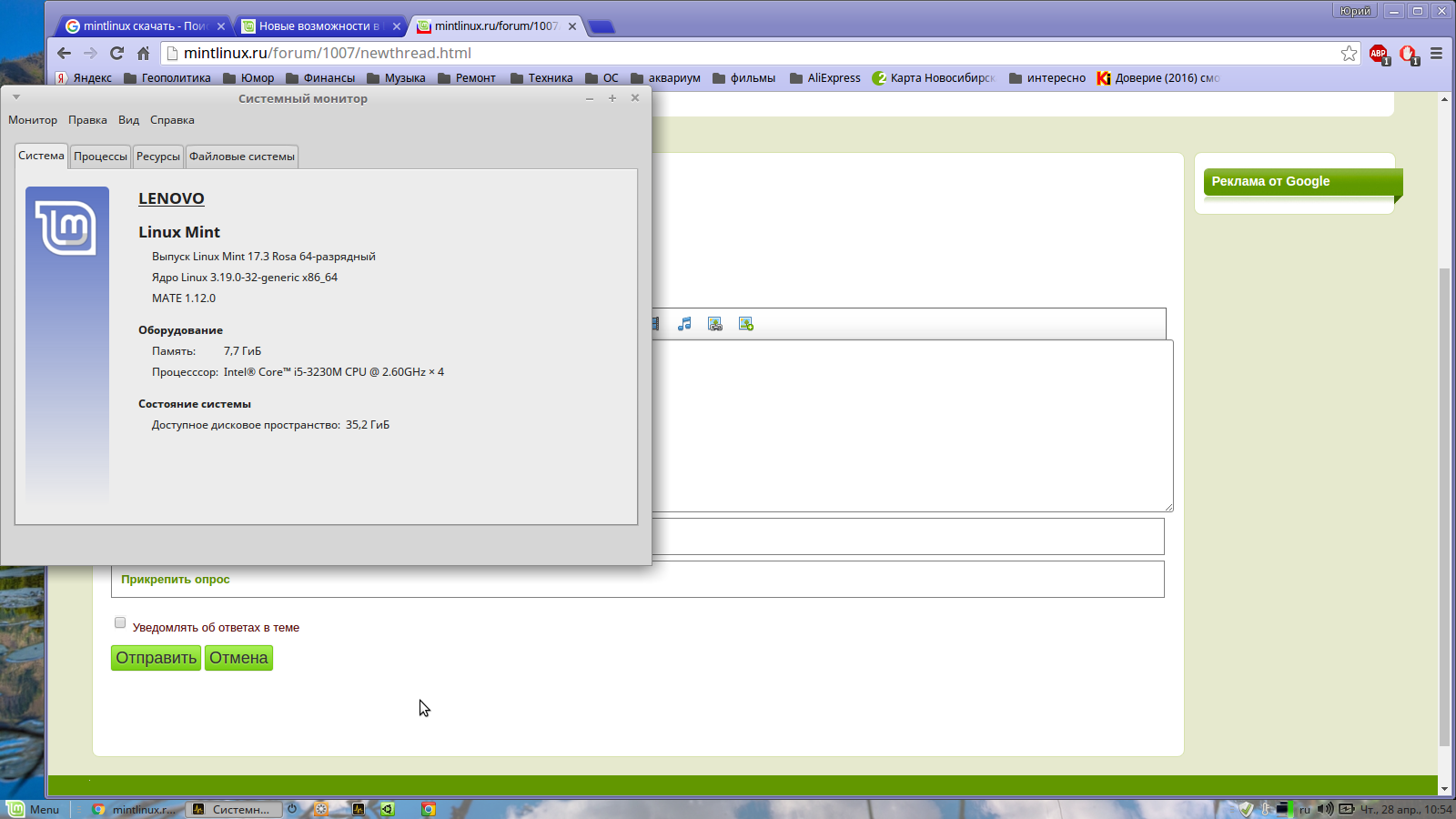This screenshot has height=819, width=1456.
Task: Switch to the Процессы tab
Action: click(100, 157)
